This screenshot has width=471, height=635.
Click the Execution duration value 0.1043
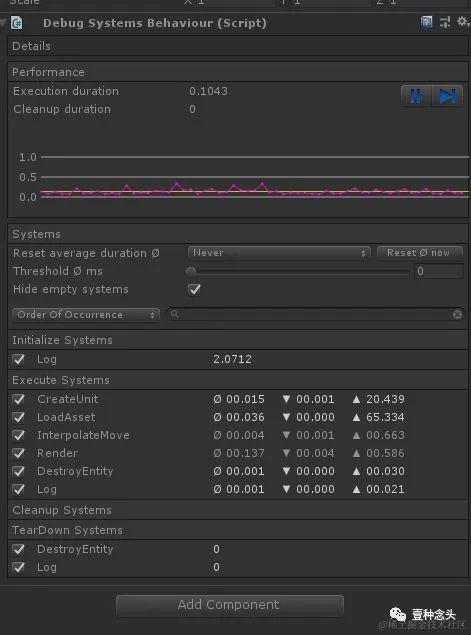(208, 91)
